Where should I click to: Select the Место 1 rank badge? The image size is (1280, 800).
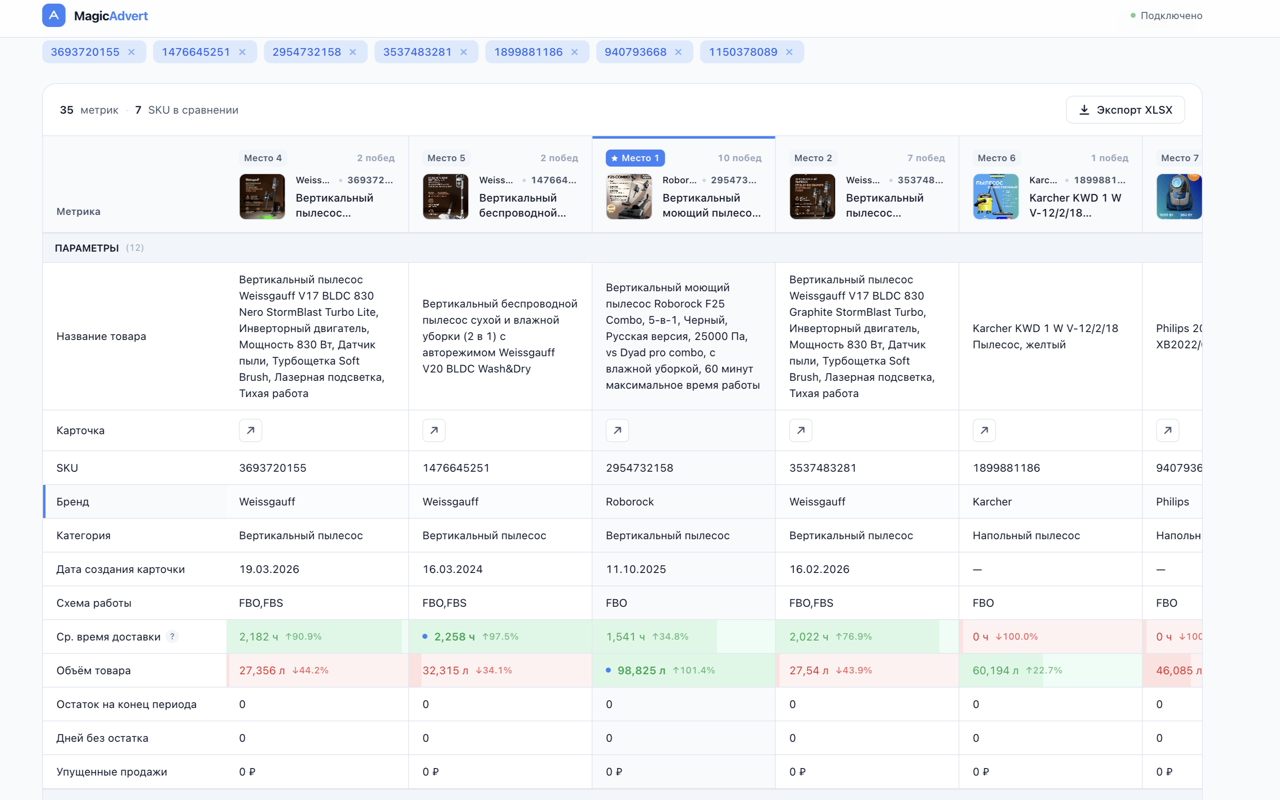[x=635, y=158]
